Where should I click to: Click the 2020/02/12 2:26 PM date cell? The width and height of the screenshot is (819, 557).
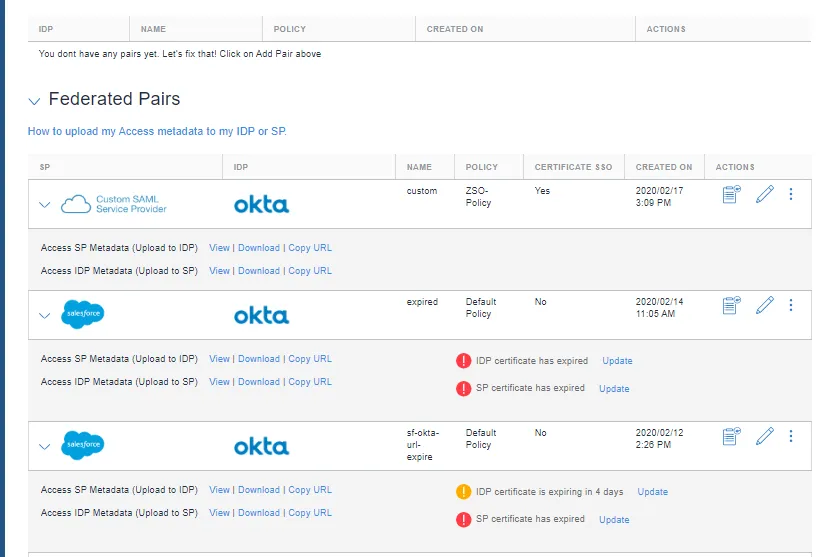pos(659,439)
